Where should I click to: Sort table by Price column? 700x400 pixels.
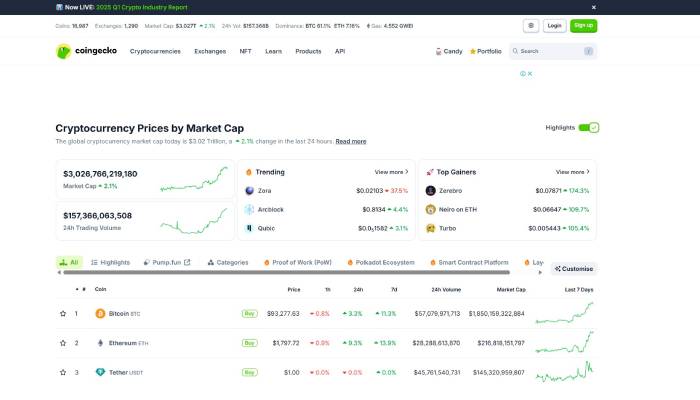click(x=294, y=289)
